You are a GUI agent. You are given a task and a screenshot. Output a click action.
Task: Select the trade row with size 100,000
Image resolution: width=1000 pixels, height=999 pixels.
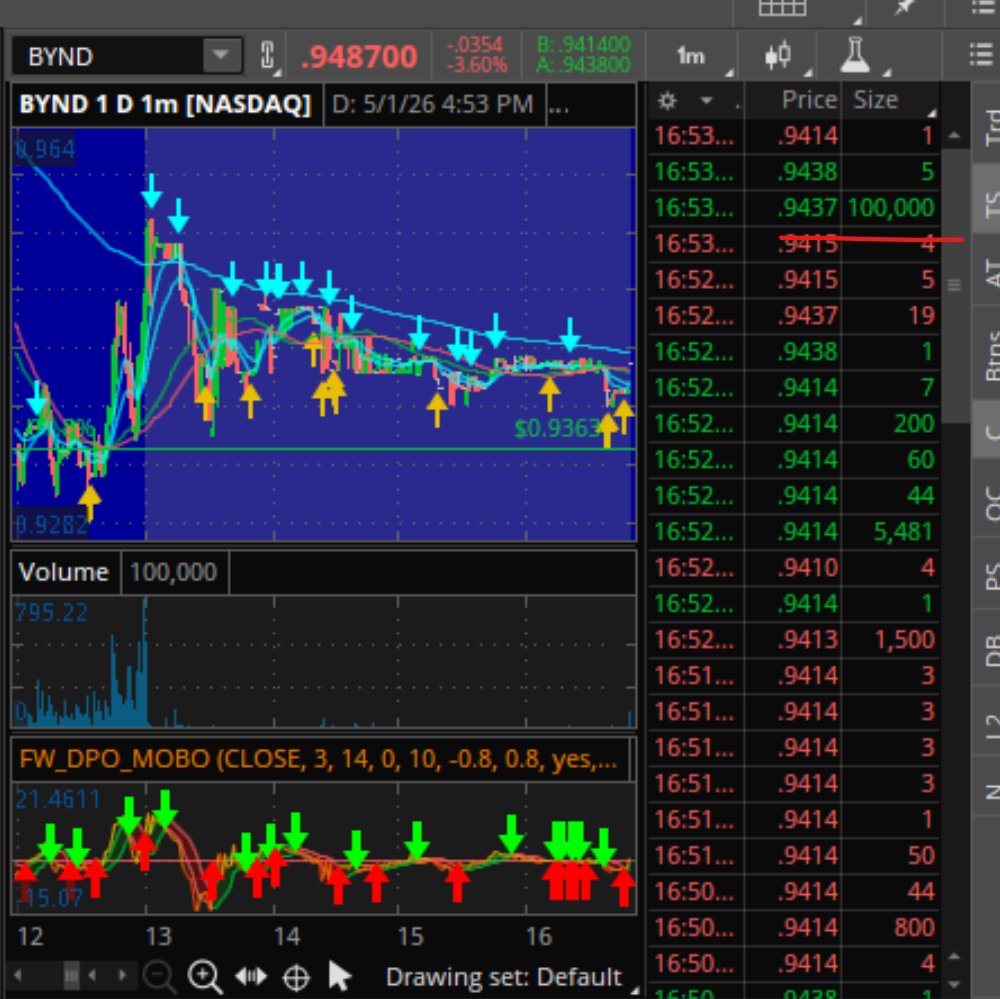[795, 207]
